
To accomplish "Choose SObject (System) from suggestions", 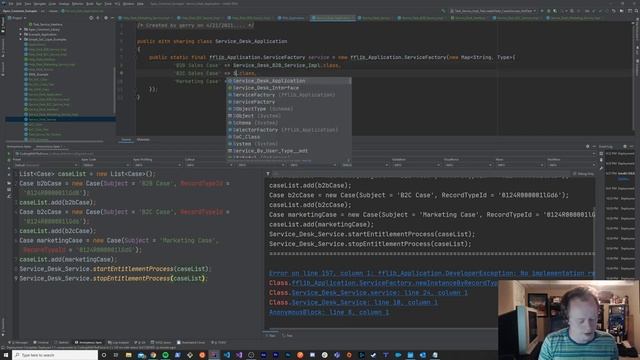I will pyautogui.click(x=289, y=116).
